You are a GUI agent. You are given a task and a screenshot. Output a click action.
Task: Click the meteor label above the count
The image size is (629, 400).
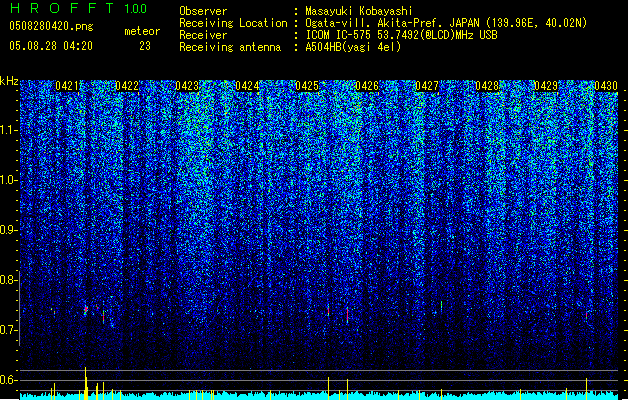142,31
